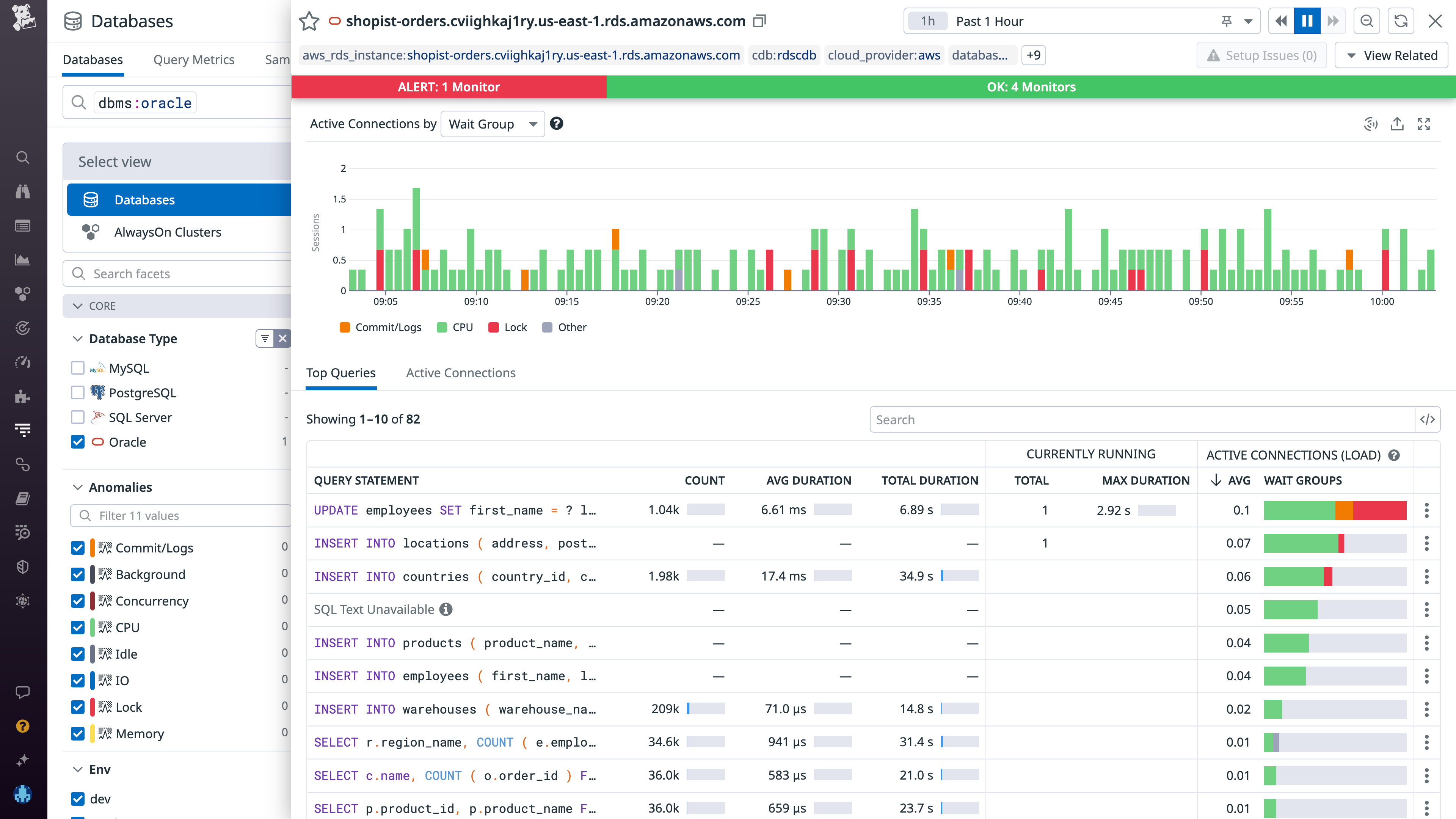The width and height of the screenshot is (1456, 819).
Task: Click the export icon above the sessions chart
Action: (x=1397, y=124)
